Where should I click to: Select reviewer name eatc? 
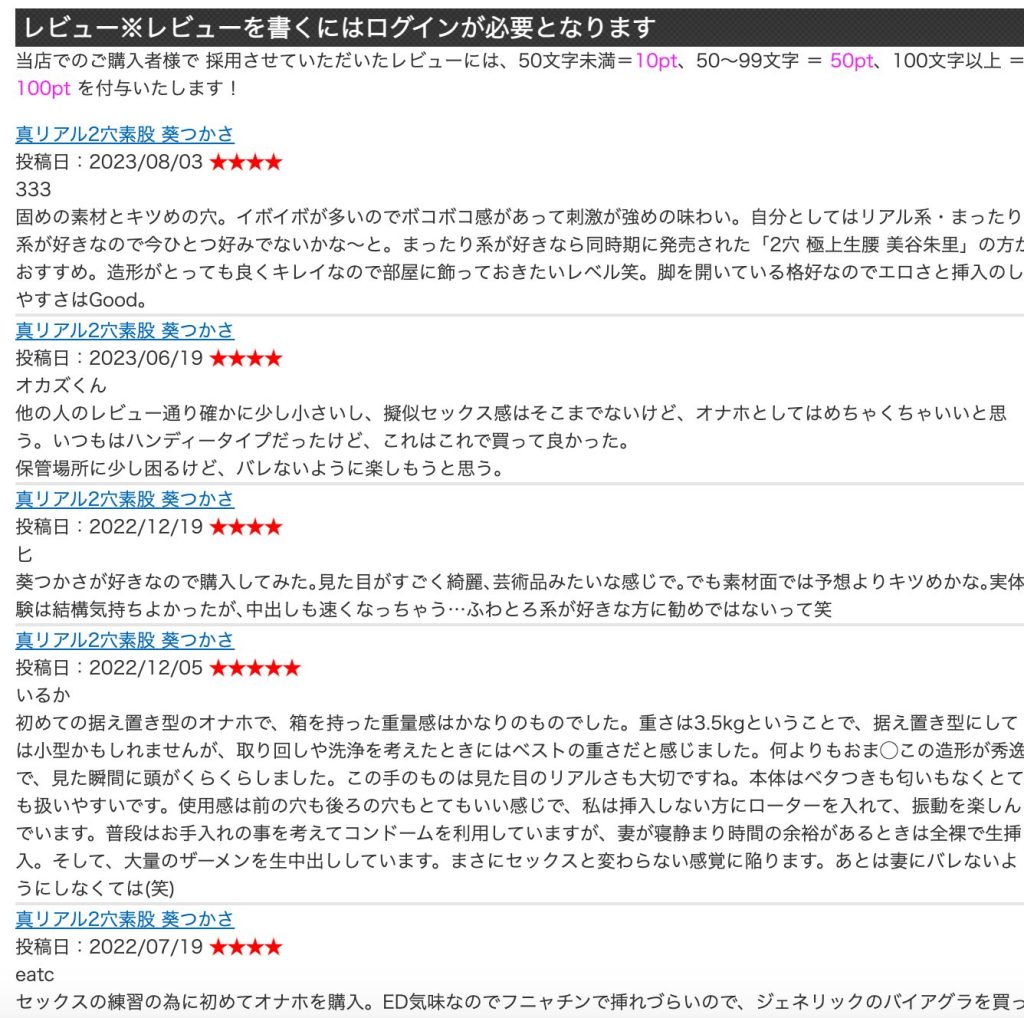35,973
